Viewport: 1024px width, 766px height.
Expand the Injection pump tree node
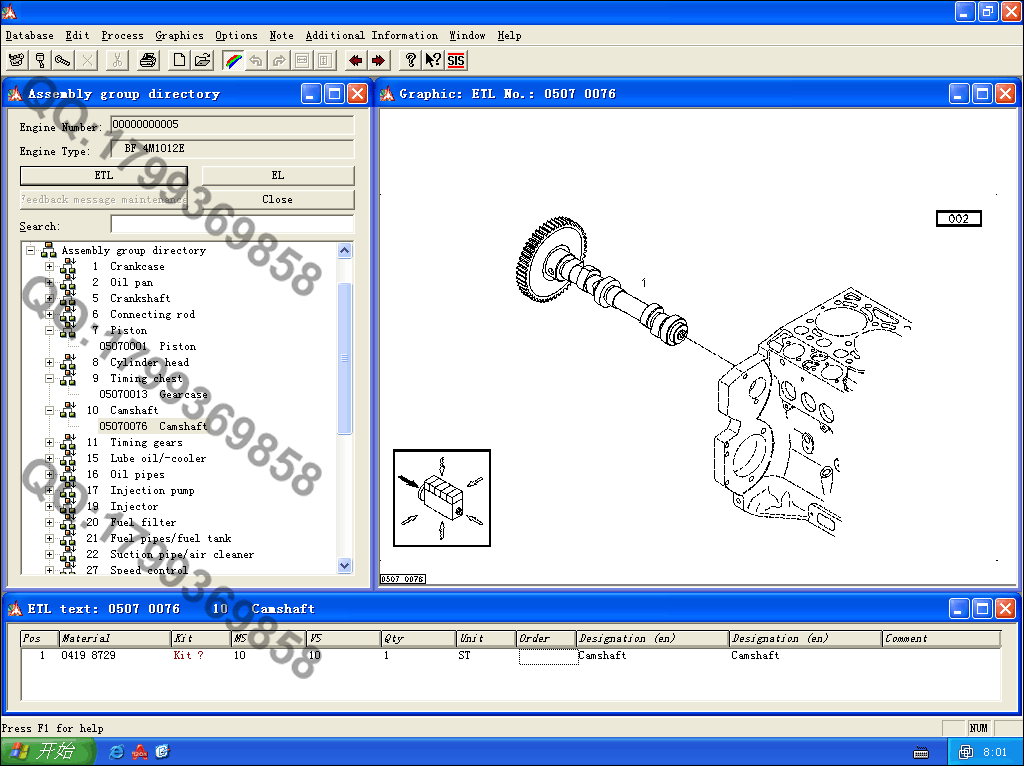[x=49, y=491]
